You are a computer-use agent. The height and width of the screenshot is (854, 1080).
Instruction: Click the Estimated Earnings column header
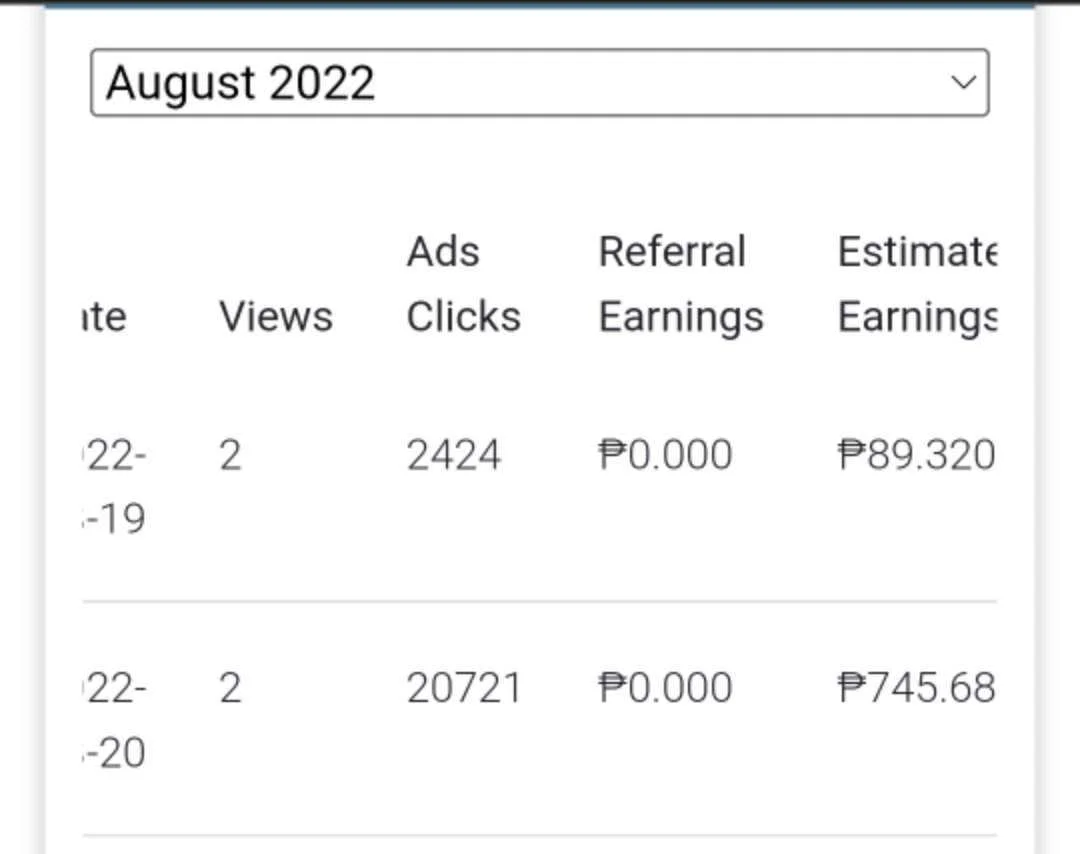[x=917, y=284]
